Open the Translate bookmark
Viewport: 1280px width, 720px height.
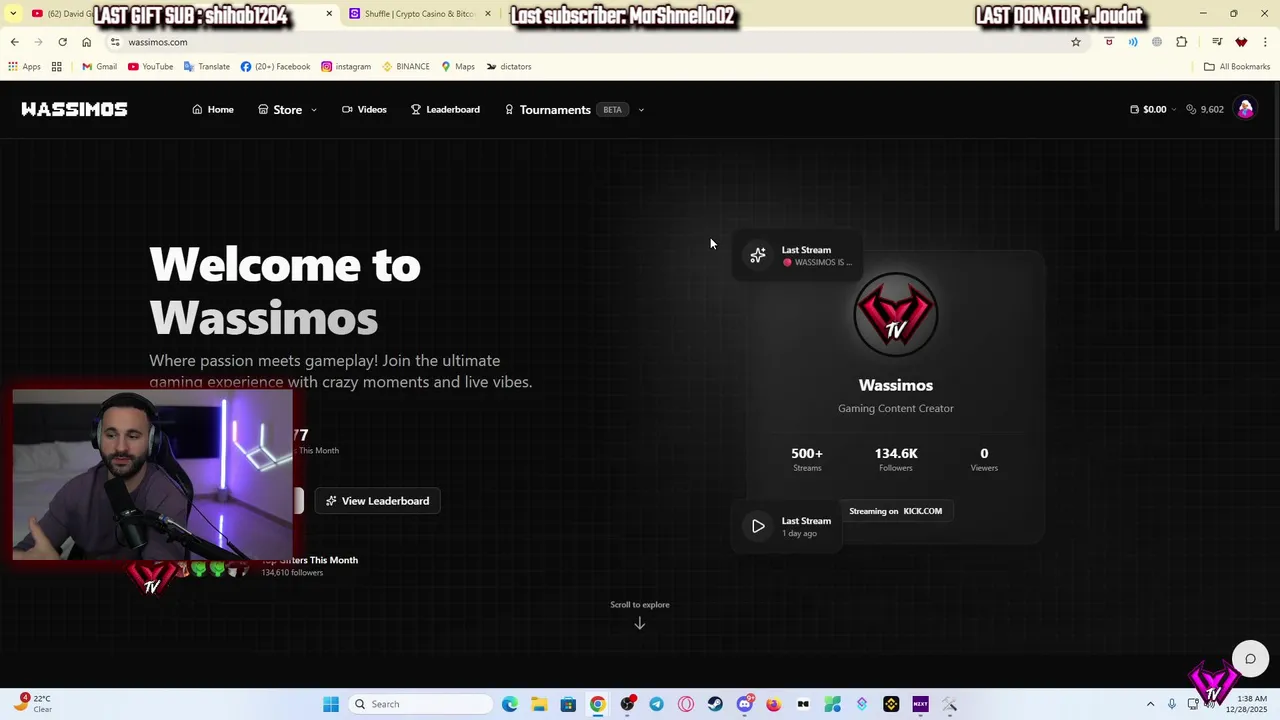coord(206,67)
